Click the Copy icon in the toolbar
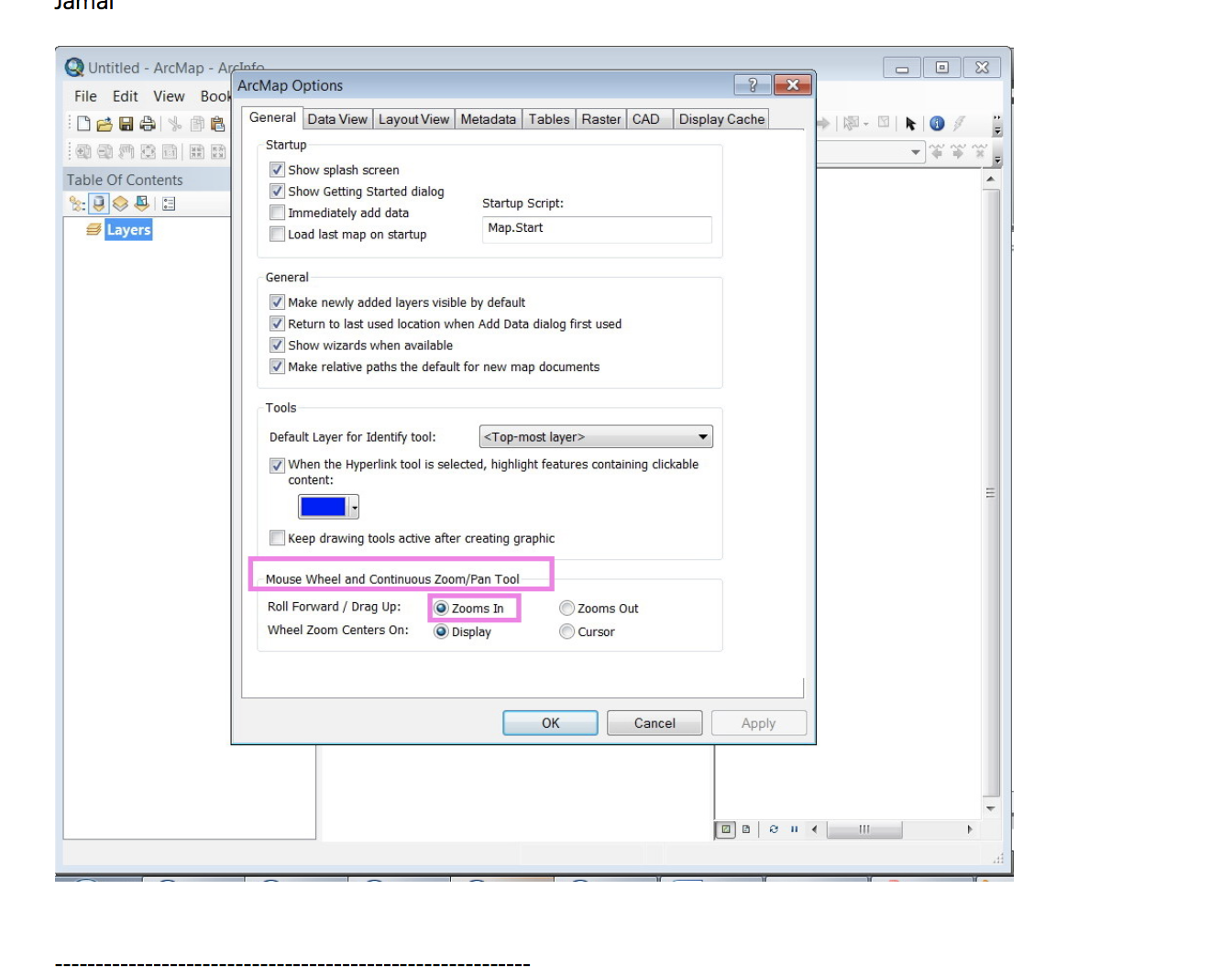Screen dimensions: 1232x977 point(197,124)
